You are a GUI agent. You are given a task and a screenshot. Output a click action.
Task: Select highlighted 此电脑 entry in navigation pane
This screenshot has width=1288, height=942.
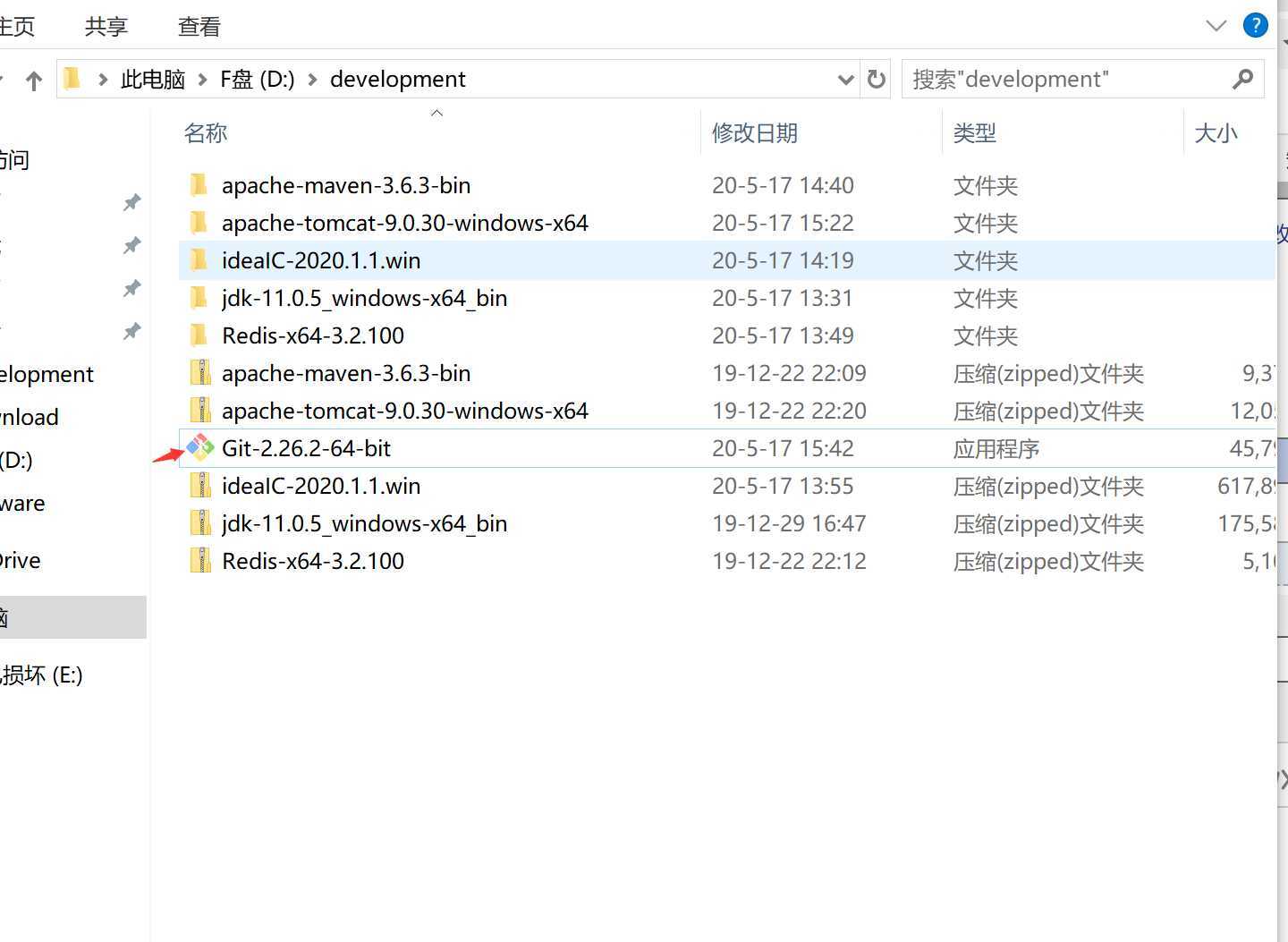[73, 617]
